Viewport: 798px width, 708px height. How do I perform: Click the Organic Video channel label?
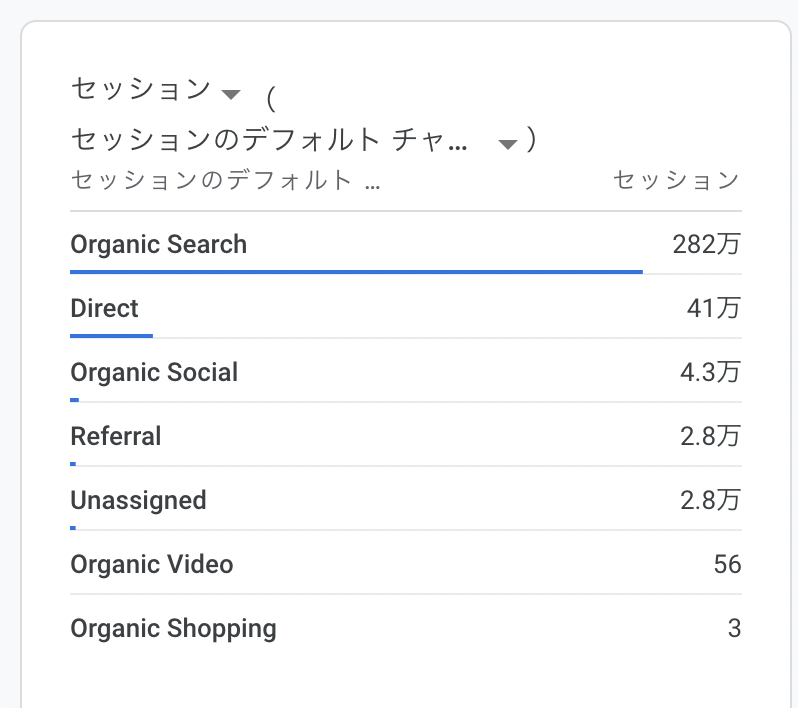coord(152,564)
